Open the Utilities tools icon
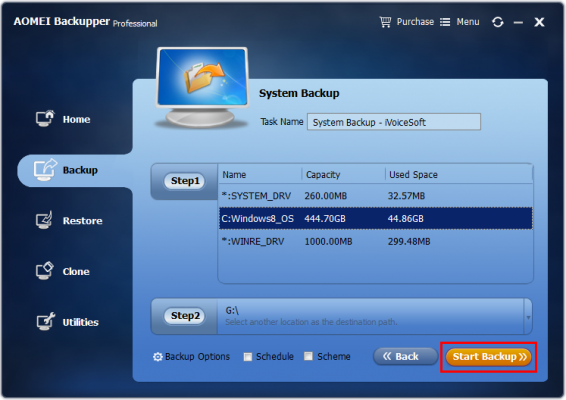 [x=45, y=321]
